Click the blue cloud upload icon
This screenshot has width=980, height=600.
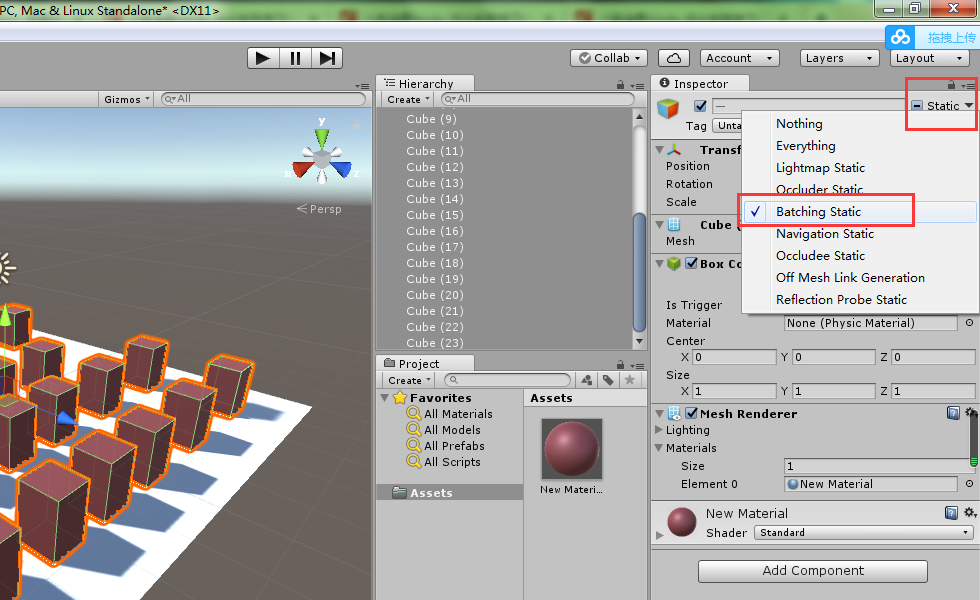(900, 38)
